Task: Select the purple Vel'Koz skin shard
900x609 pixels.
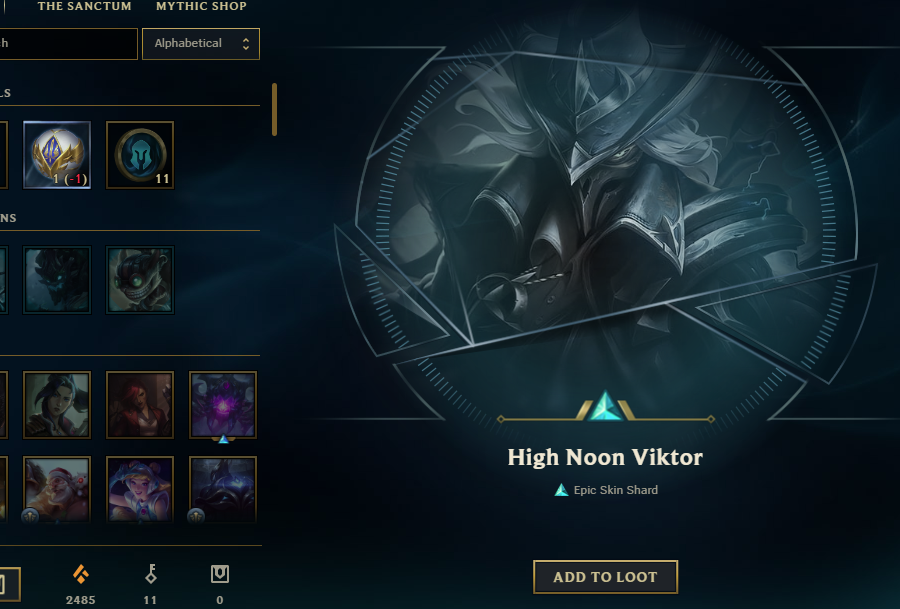Action: click(x=223, y=405)
